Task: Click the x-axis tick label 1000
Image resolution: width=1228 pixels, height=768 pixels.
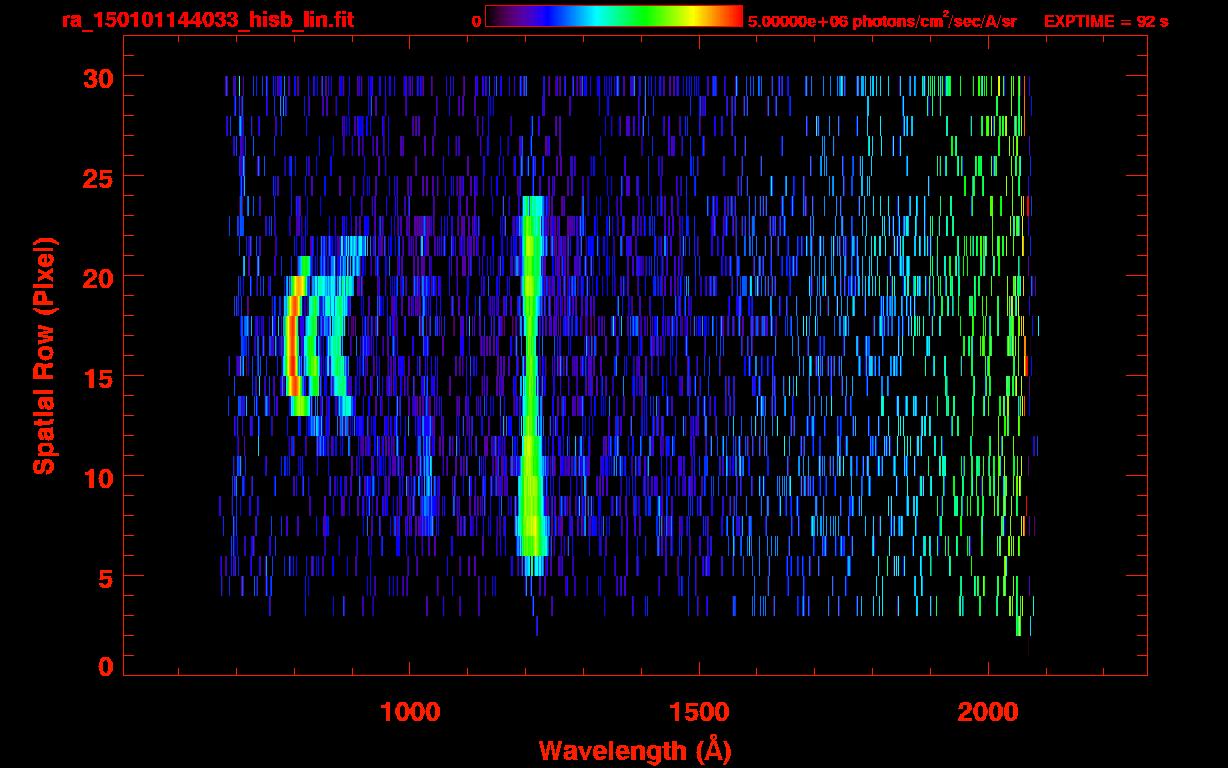Action: coord(410,712)
